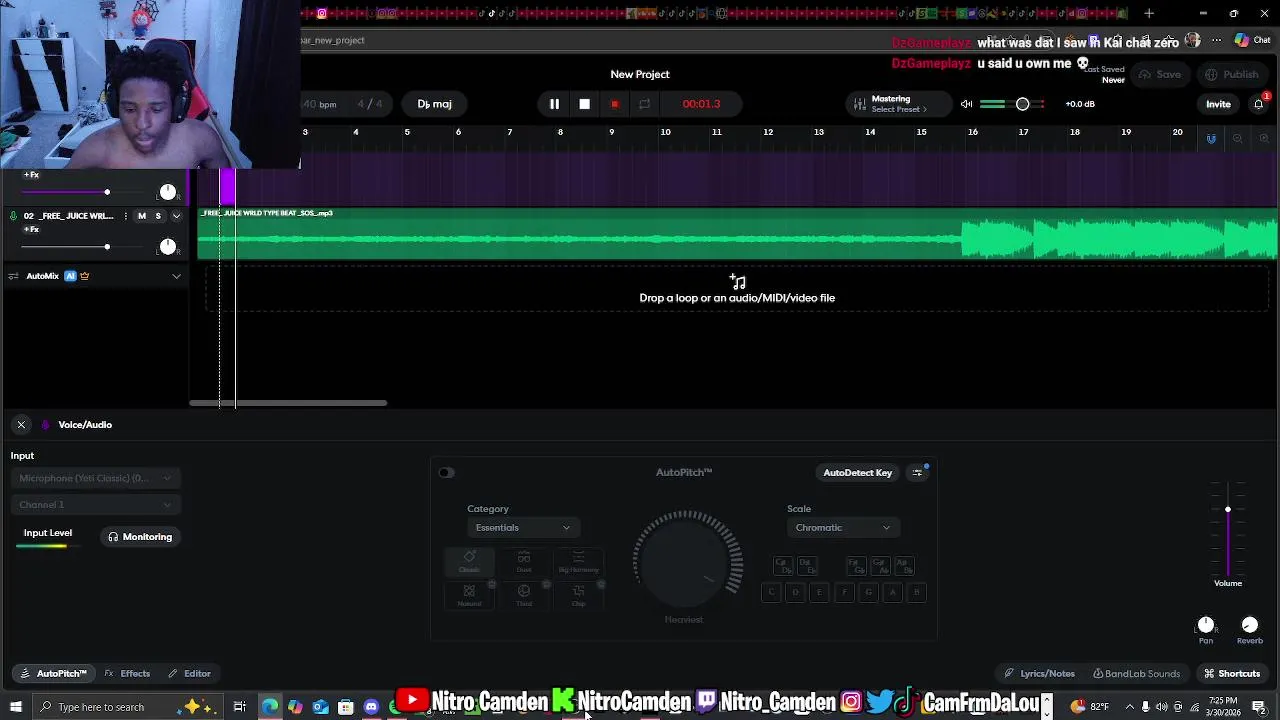The height and width of the screenshot is (720, 1280).
Task: Select the Classic AutoPitch preset
Action: [x=469, y=563]
